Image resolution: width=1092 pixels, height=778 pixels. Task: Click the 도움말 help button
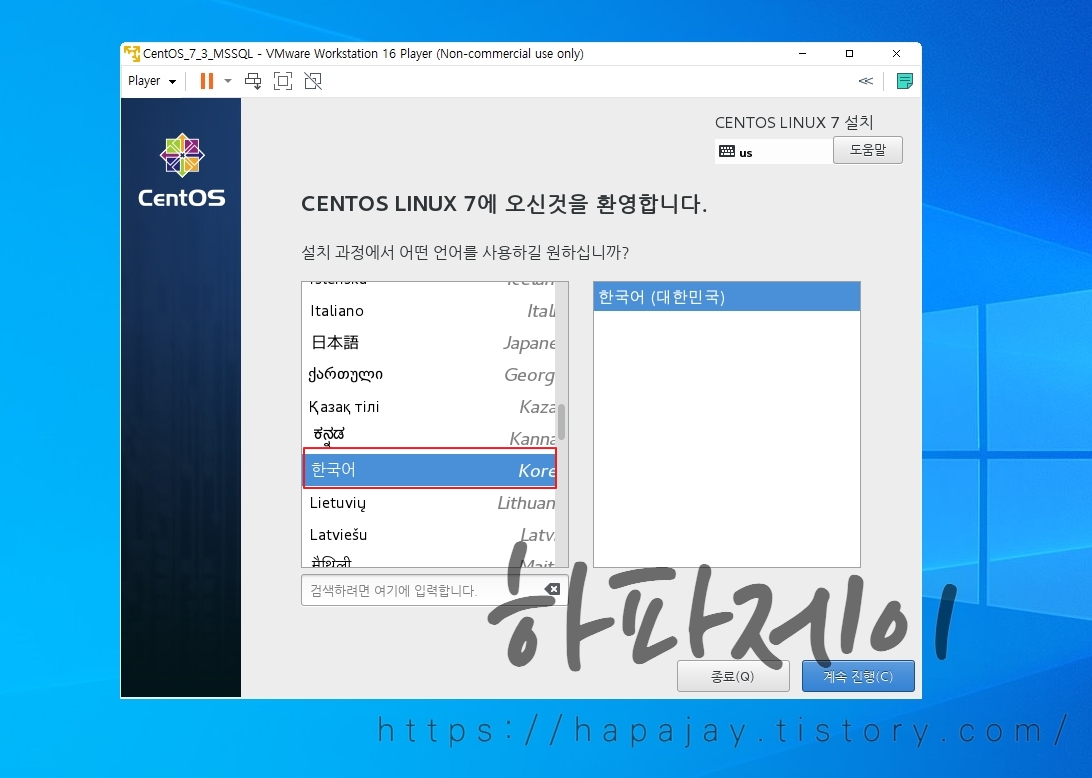click(x=868, y=150)
